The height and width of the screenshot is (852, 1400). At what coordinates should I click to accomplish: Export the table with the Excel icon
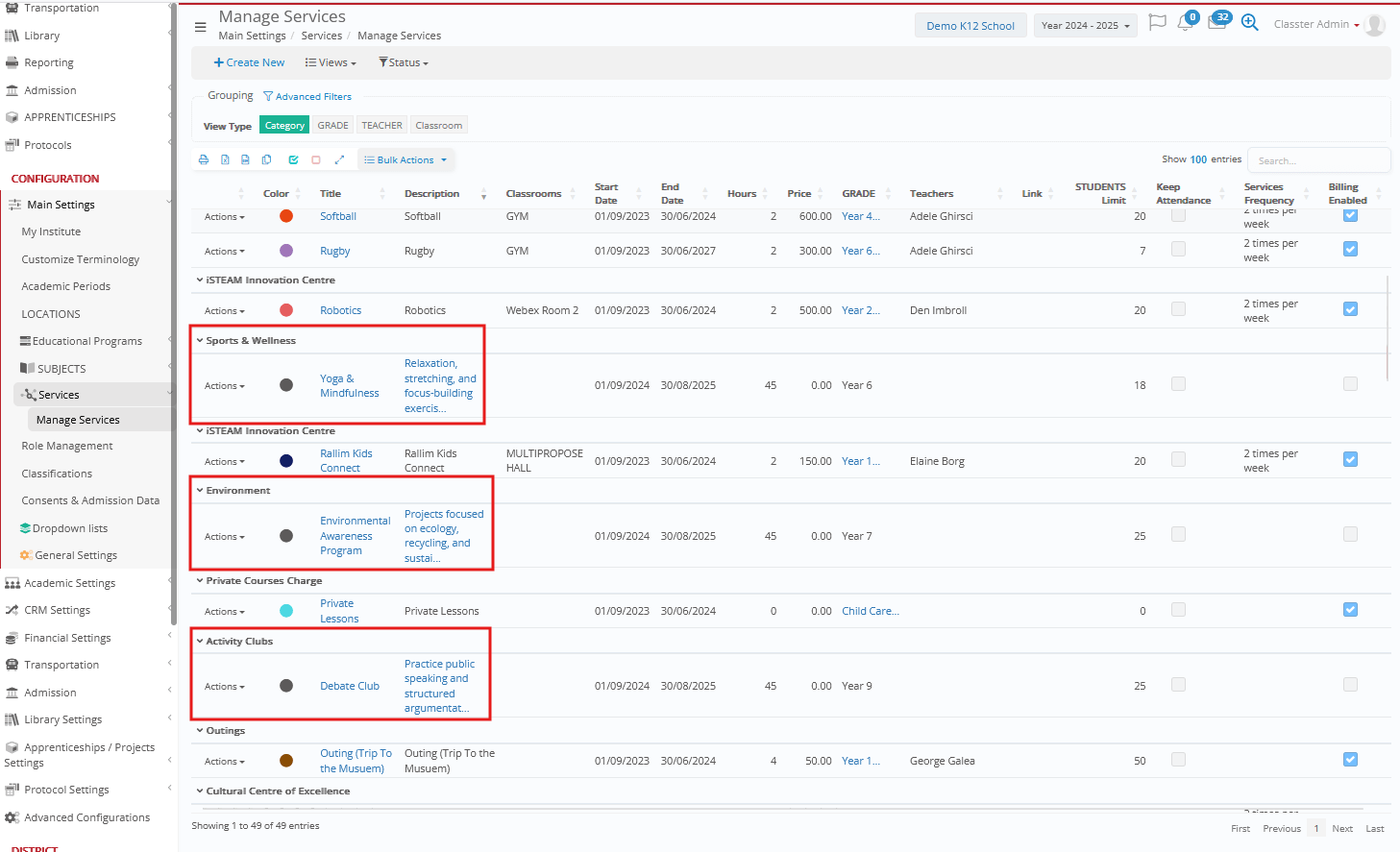click(x=225, y=160)
